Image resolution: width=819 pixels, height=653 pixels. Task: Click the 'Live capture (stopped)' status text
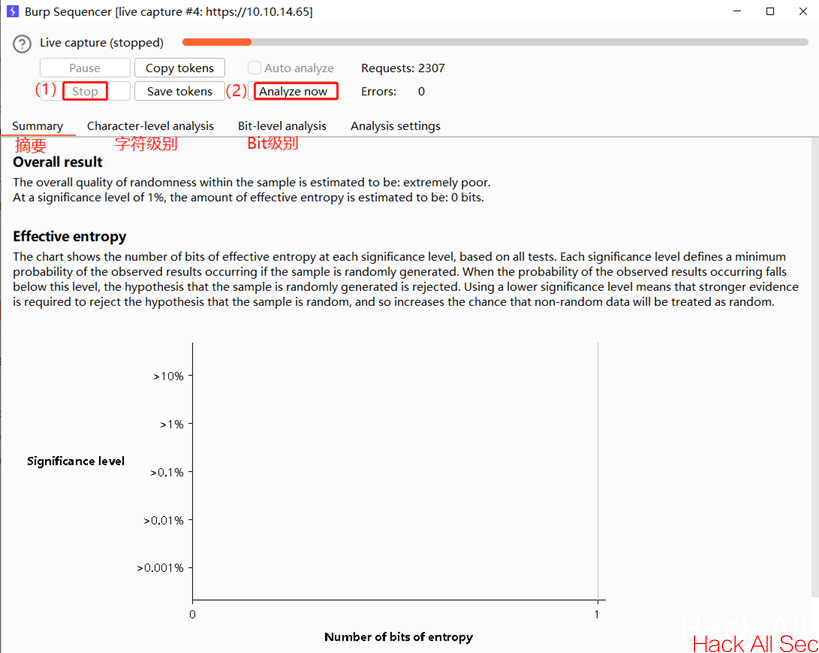pyautogui.click(x=101, y=43)
